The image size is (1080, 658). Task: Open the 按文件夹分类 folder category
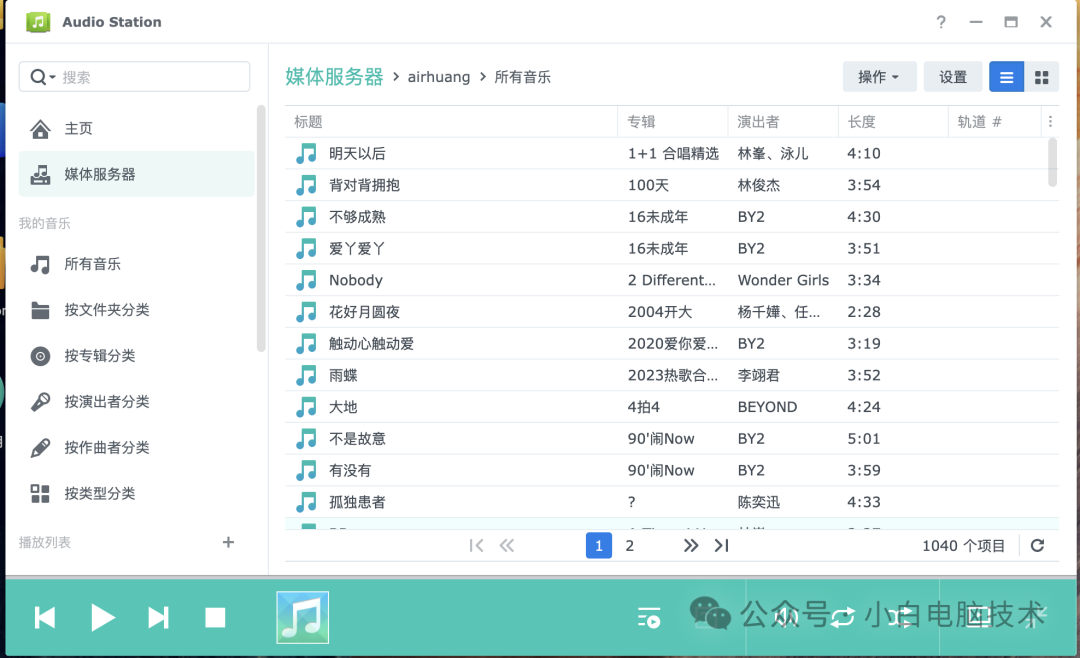[x=100, y=310]
